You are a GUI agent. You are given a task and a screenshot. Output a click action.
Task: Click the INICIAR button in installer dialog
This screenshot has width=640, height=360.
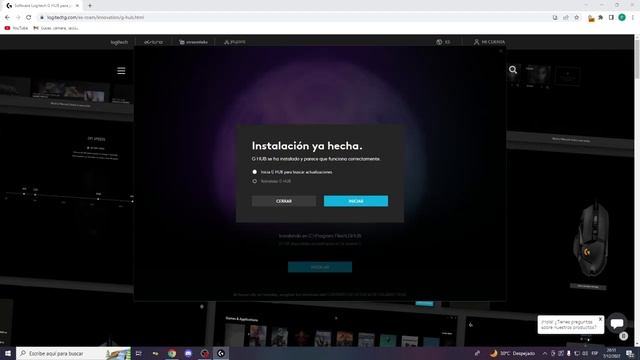tap(356, 201)
